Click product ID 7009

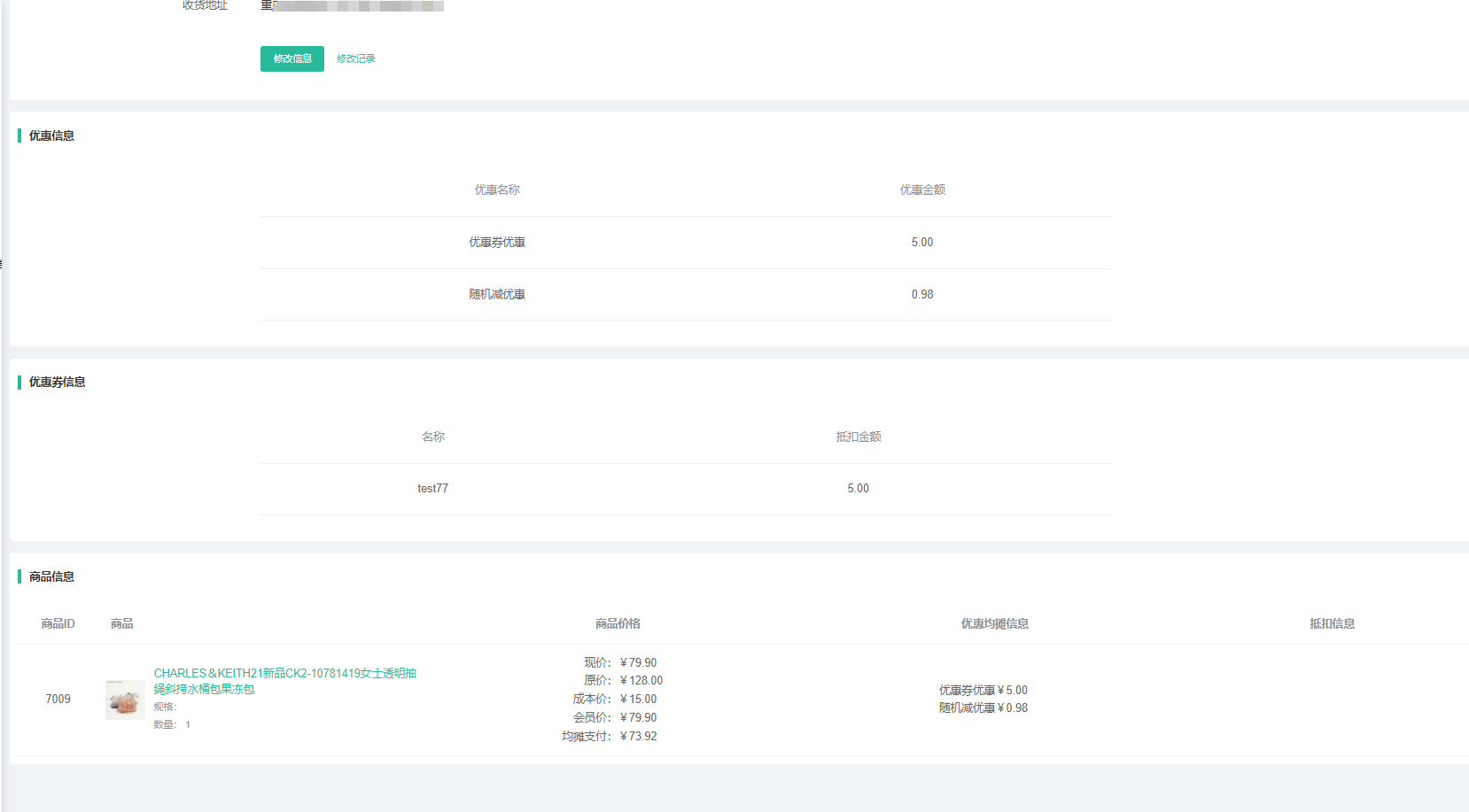58,699
